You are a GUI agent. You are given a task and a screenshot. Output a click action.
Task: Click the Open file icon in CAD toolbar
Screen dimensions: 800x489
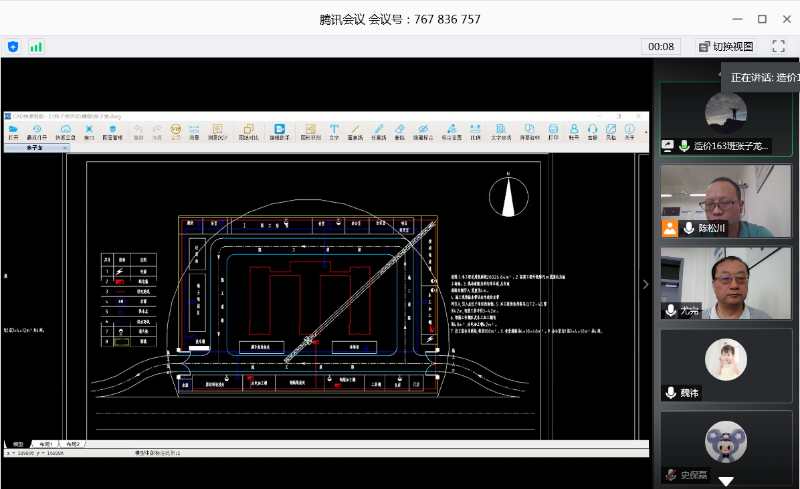pos(13,131)
